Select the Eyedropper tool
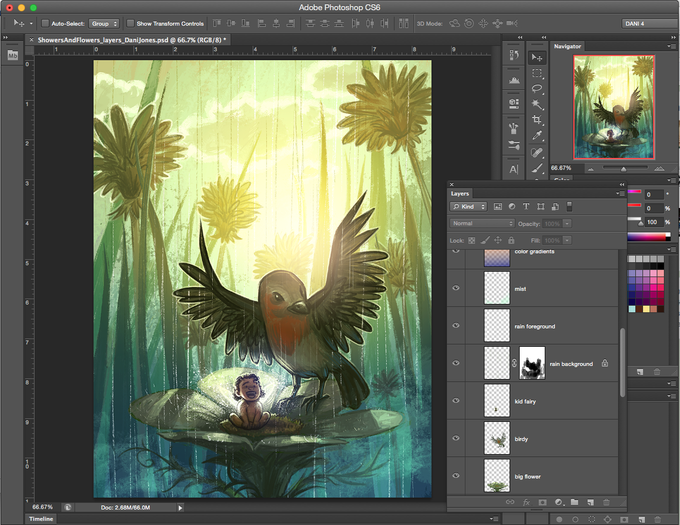 click(x=537, y=136)
